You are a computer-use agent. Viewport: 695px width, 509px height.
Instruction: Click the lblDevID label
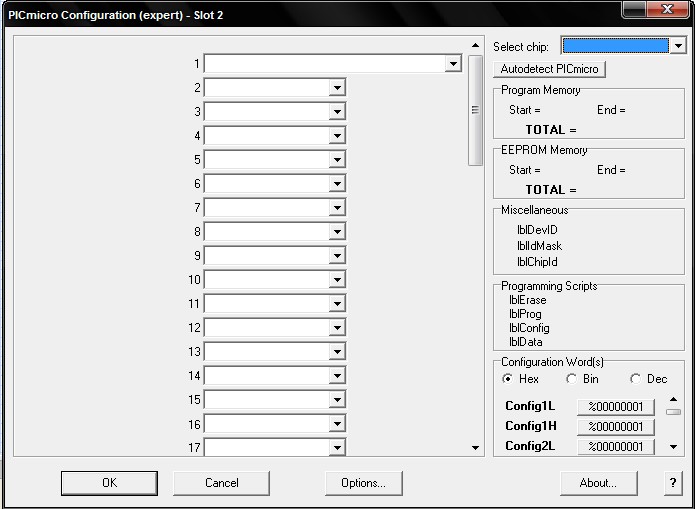point(537,230)
